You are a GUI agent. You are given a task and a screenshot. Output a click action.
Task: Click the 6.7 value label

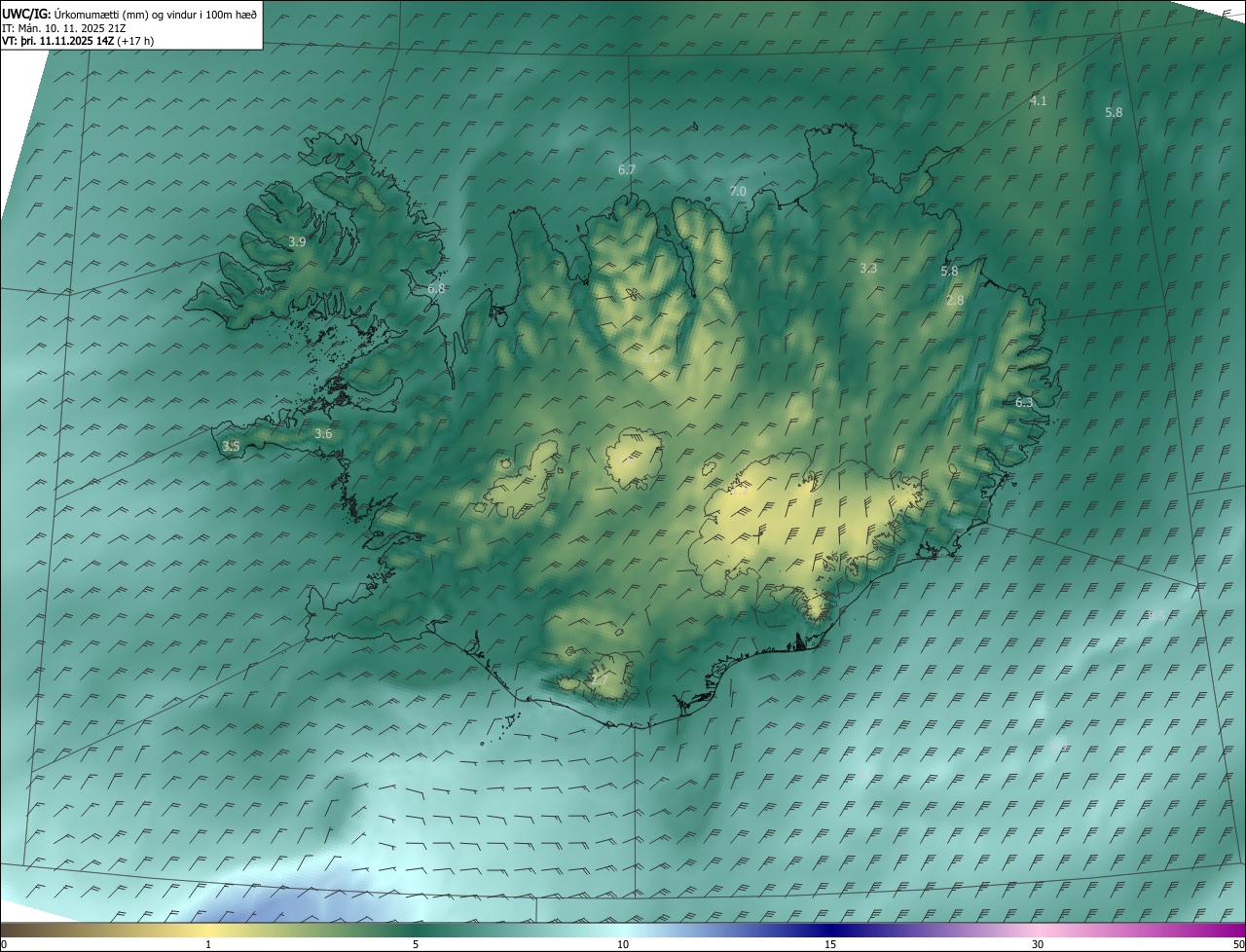(x=627, y=169)
